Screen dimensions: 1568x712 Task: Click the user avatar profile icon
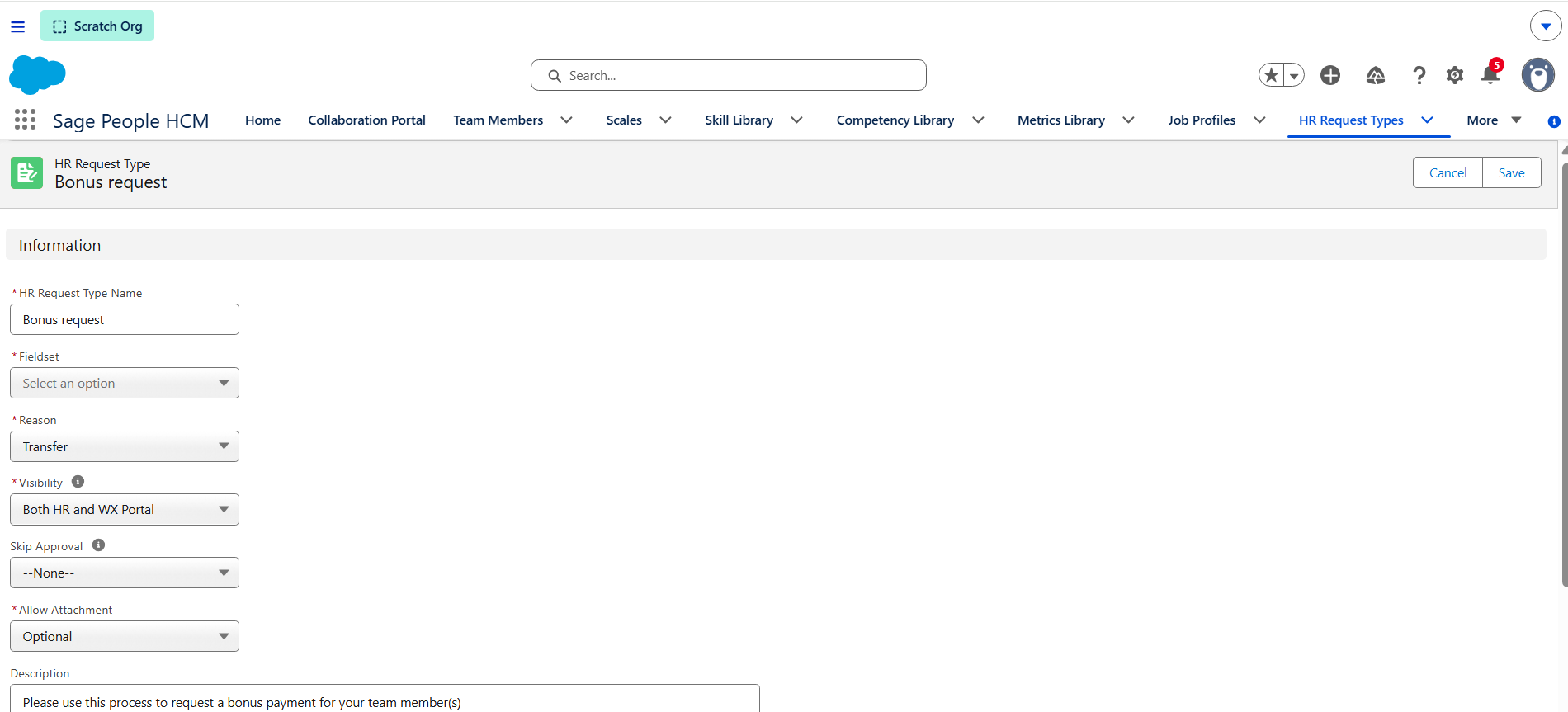pyautogui.click(x=1538, y=75)
